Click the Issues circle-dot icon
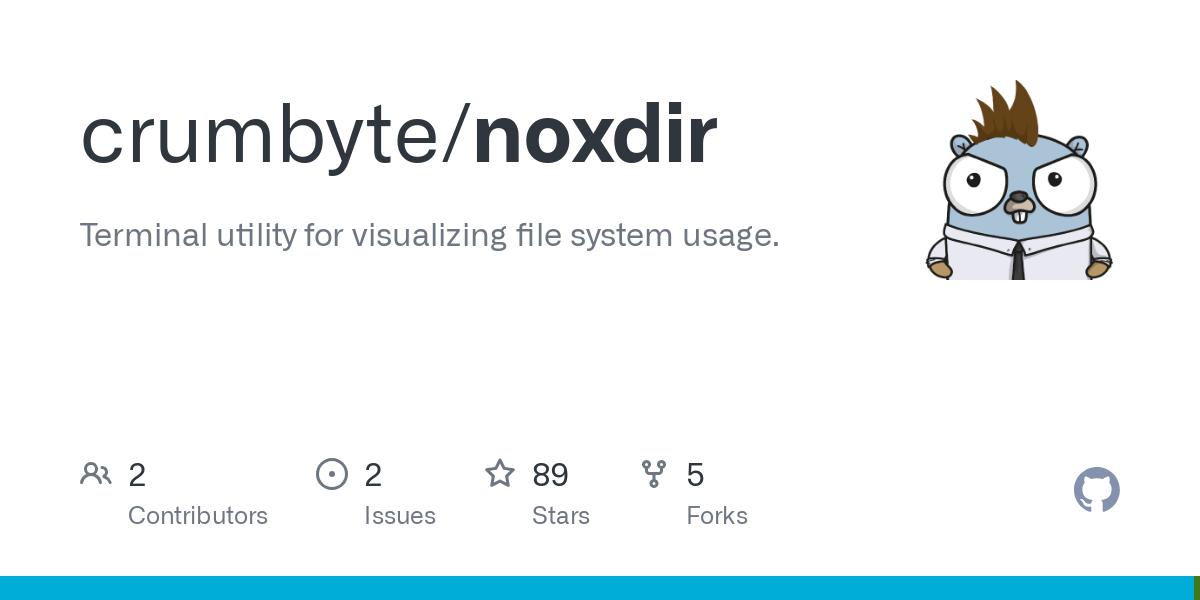Screen dimensions: 1200x600 (x=332, y=474)
